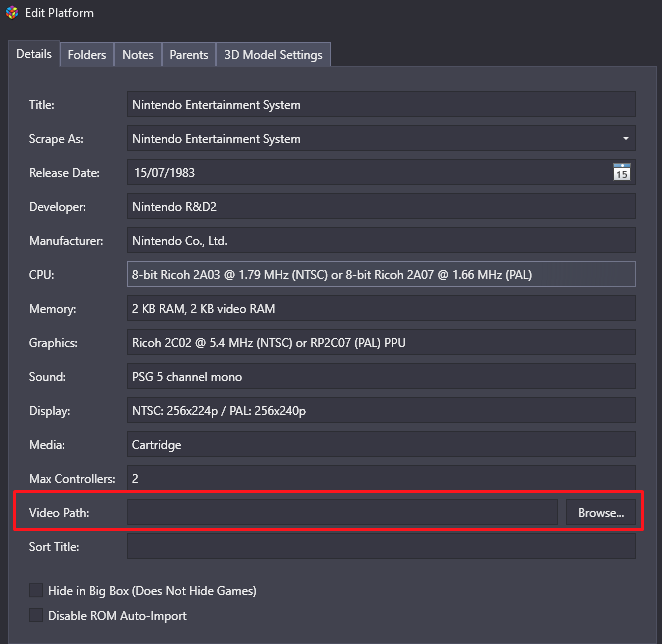Open the Release Date calendar picker icon

pyautogui.click(x=621, y=172)
